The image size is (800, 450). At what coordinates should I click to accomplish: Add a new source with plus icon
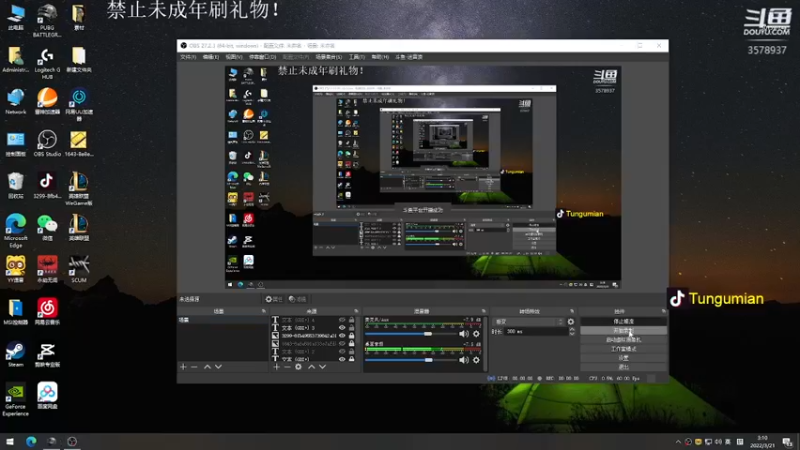[x=276, y=367]
